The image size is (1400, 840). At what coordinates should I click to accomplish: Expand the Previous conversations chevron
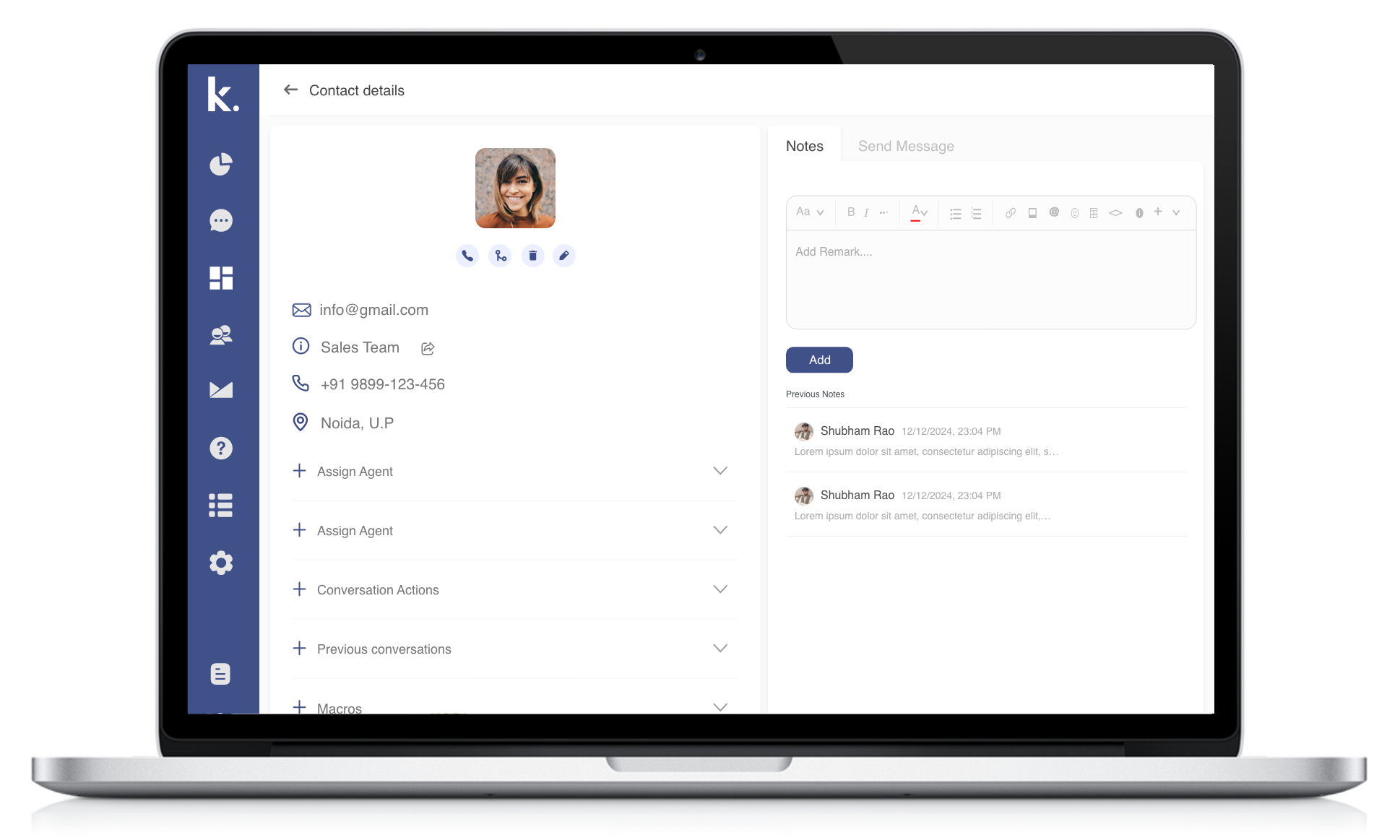[x=720, y=649]
